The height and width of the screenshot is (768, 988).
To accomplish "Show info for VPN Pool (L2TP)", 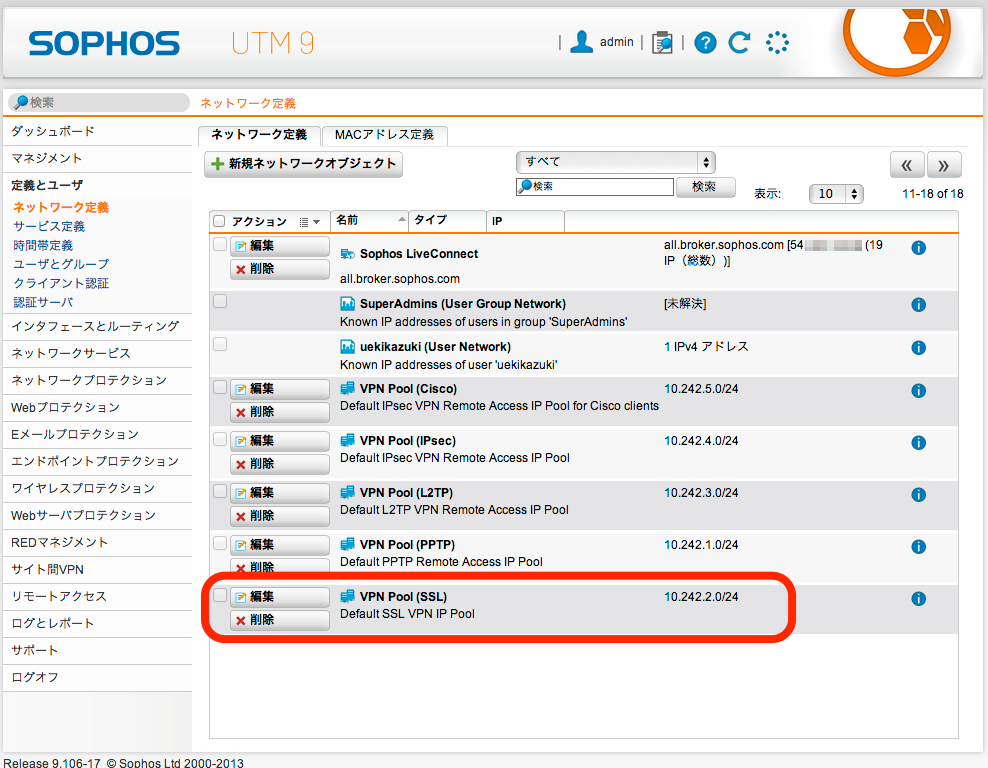I will [919, 495].
